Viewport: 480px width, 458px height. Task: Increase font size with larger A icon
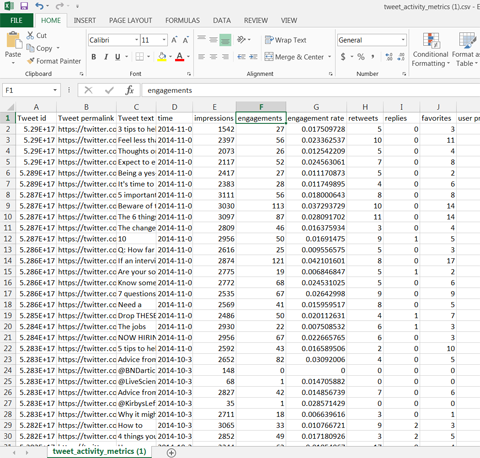(174, 40)
